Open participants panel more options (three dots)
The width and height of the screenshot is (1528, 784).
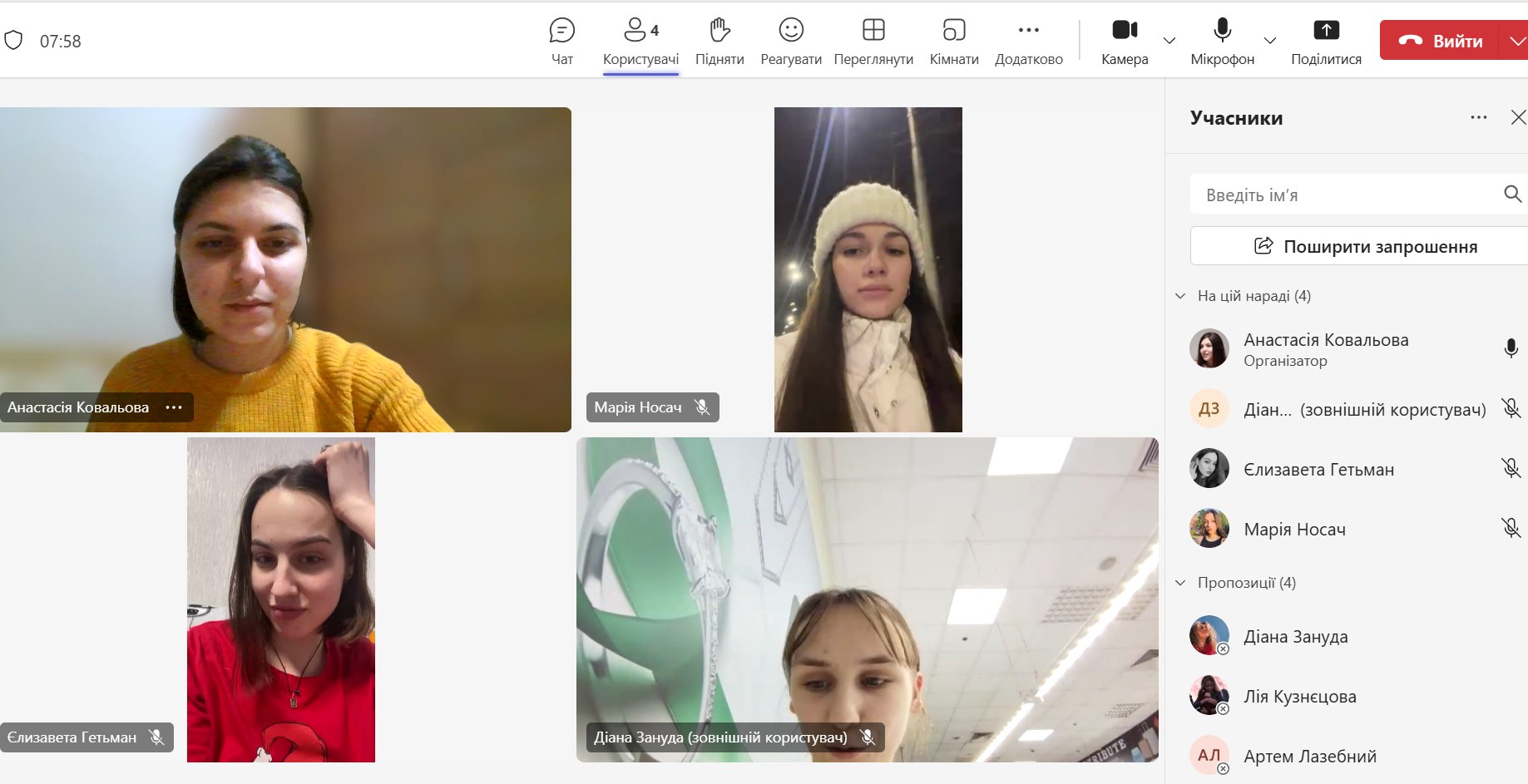tap(1478, 118)
